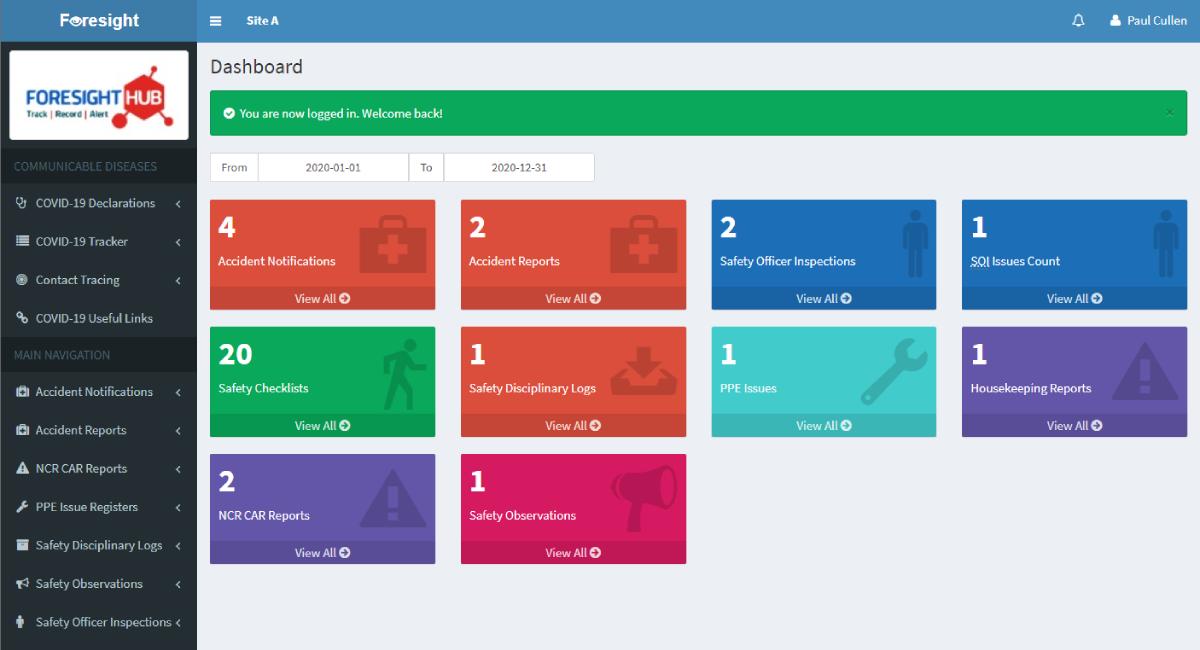The height and width of the screenshot is (650, 1200).
Task: Open Safety Officer Inspections in the sidebar menu
Action: coord(98,622)
